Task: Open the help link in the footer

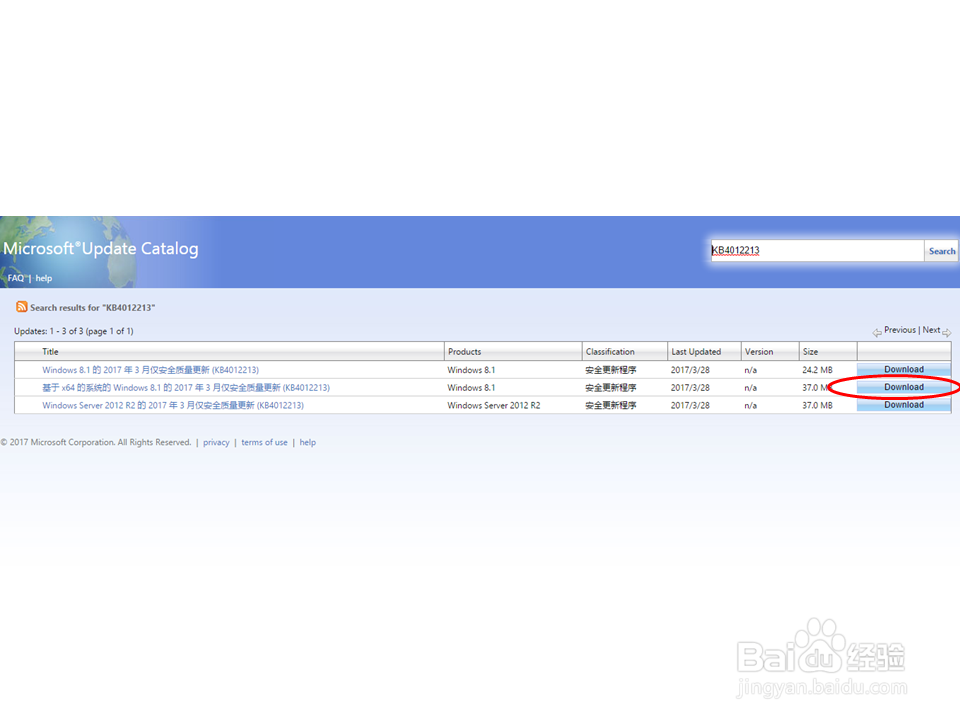Action: [307, 442]
